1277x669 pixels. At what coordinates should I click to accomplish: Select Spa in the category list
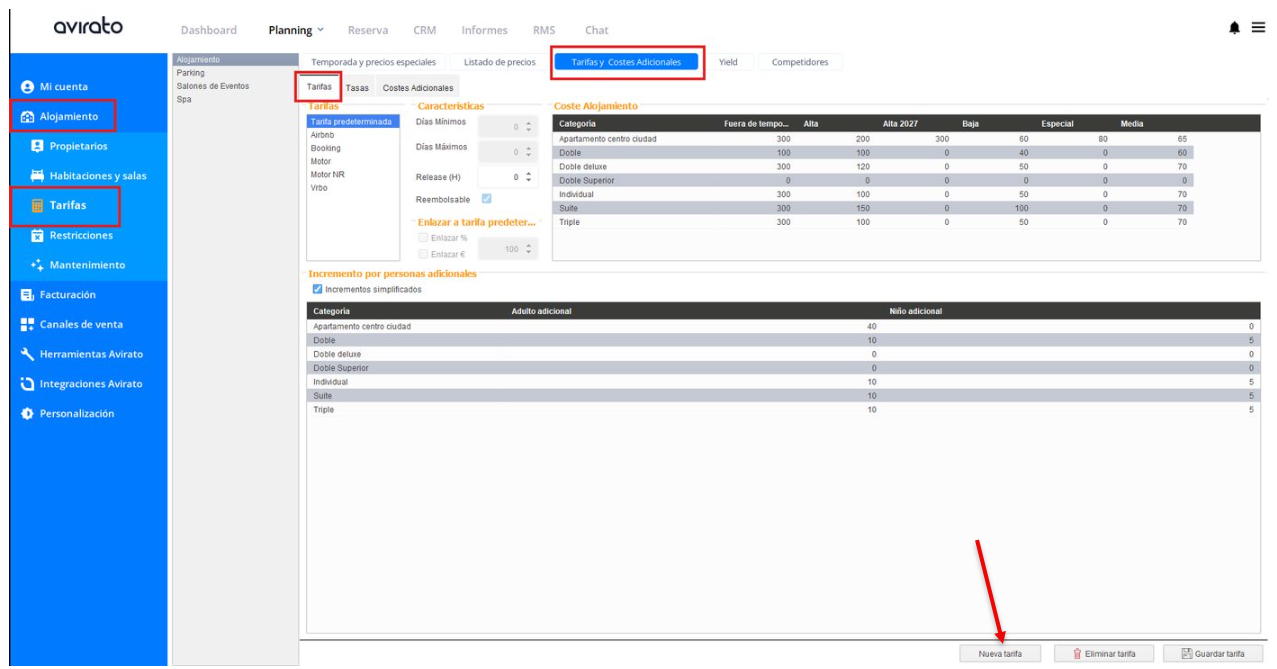point(235,99)
